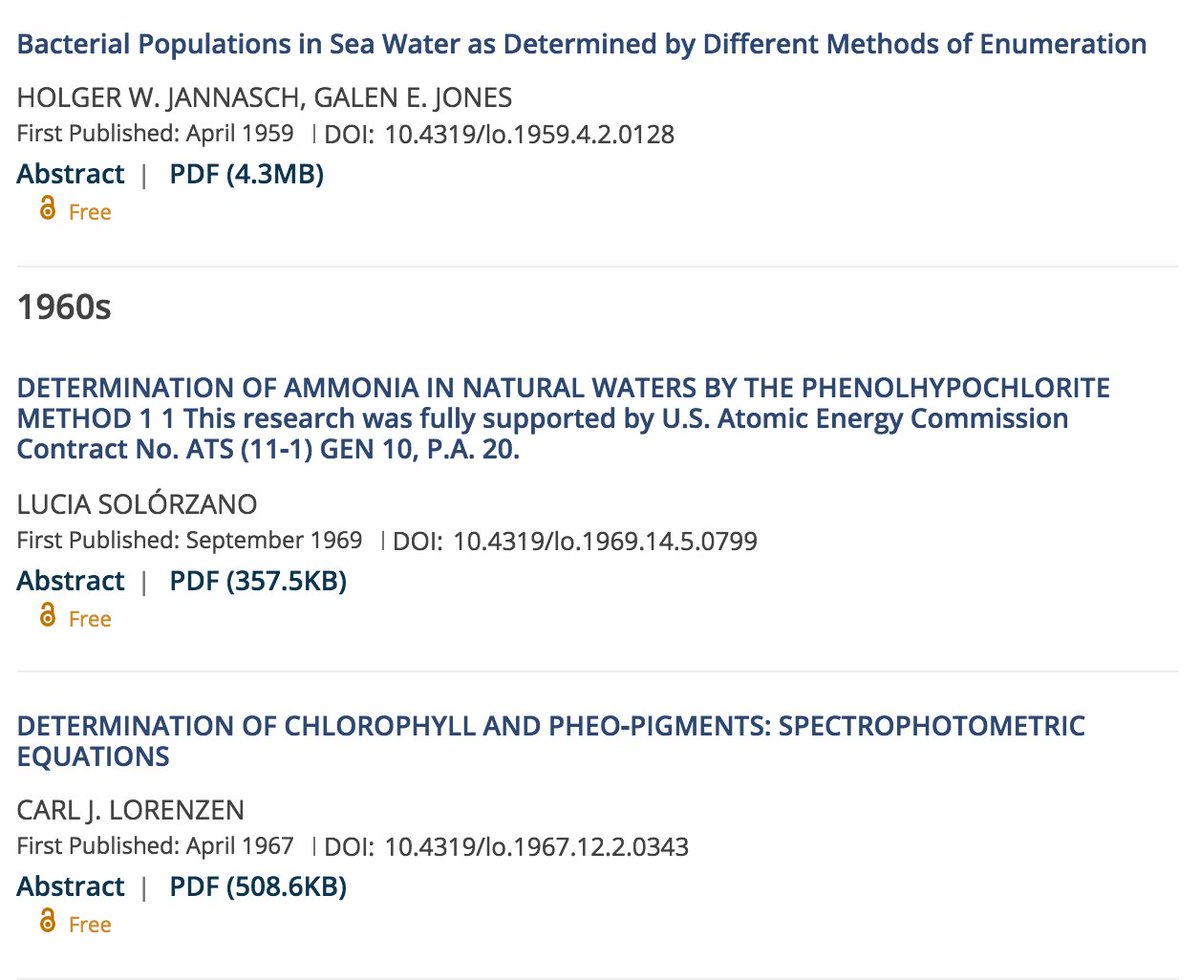Screen dimensions: 1200x980
Task: Download the 508.6KB PDF
Action: pos(258,887)
